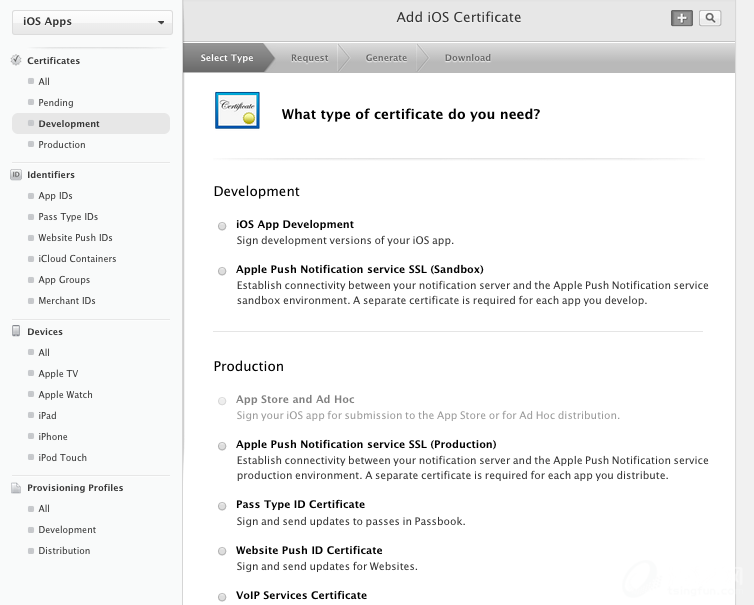The image size is (754, 605).
Task: Go to the Generate step tab
Action: point(386,58)
